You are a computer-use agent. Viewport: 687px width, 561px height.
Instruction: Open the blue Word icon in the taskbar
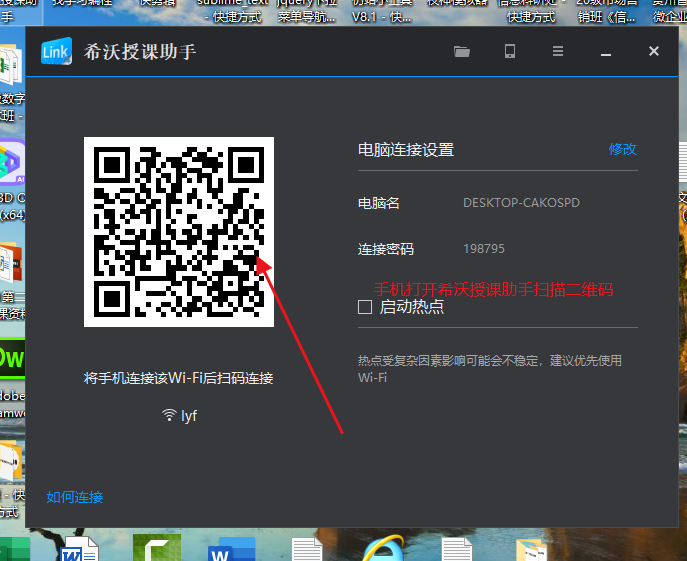coord(231,549)
